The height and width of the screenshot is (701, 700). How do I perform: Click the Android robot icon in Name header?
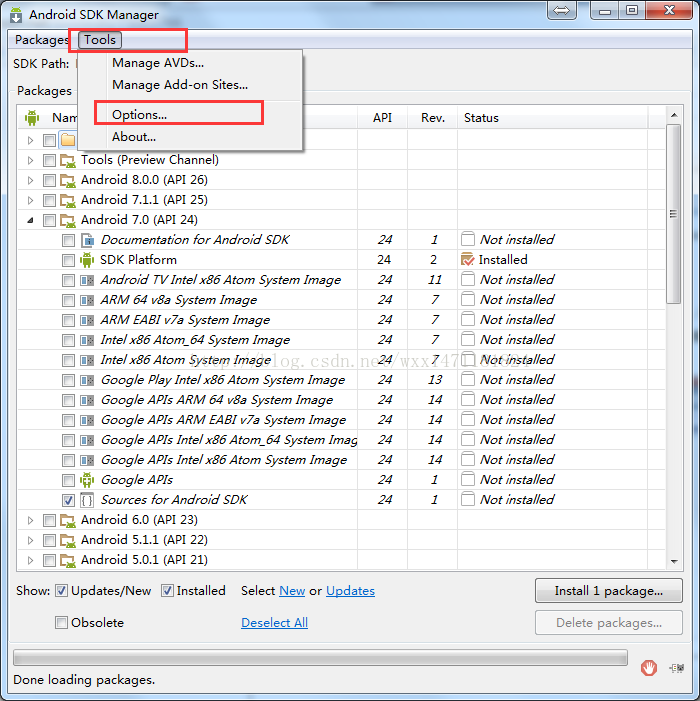32,118
